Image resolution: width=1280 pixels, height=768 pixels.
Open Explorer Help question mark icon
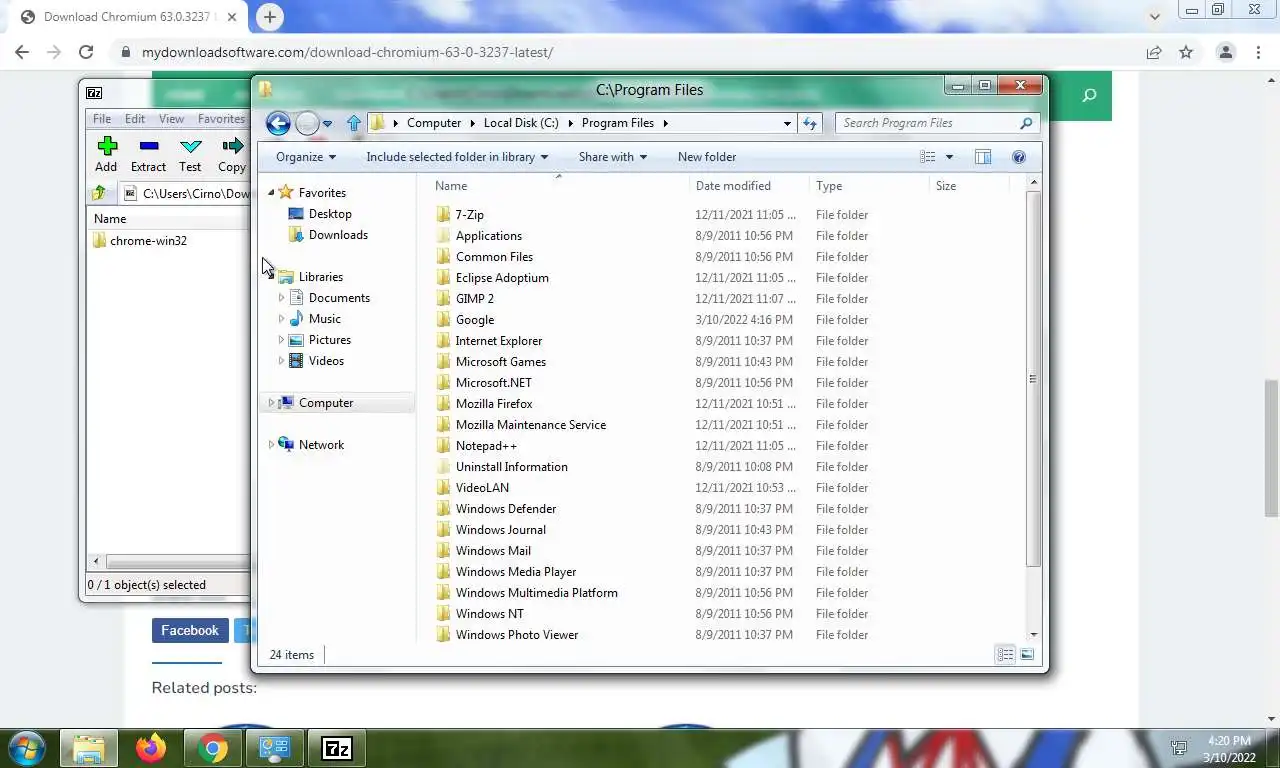[1019, 157]
